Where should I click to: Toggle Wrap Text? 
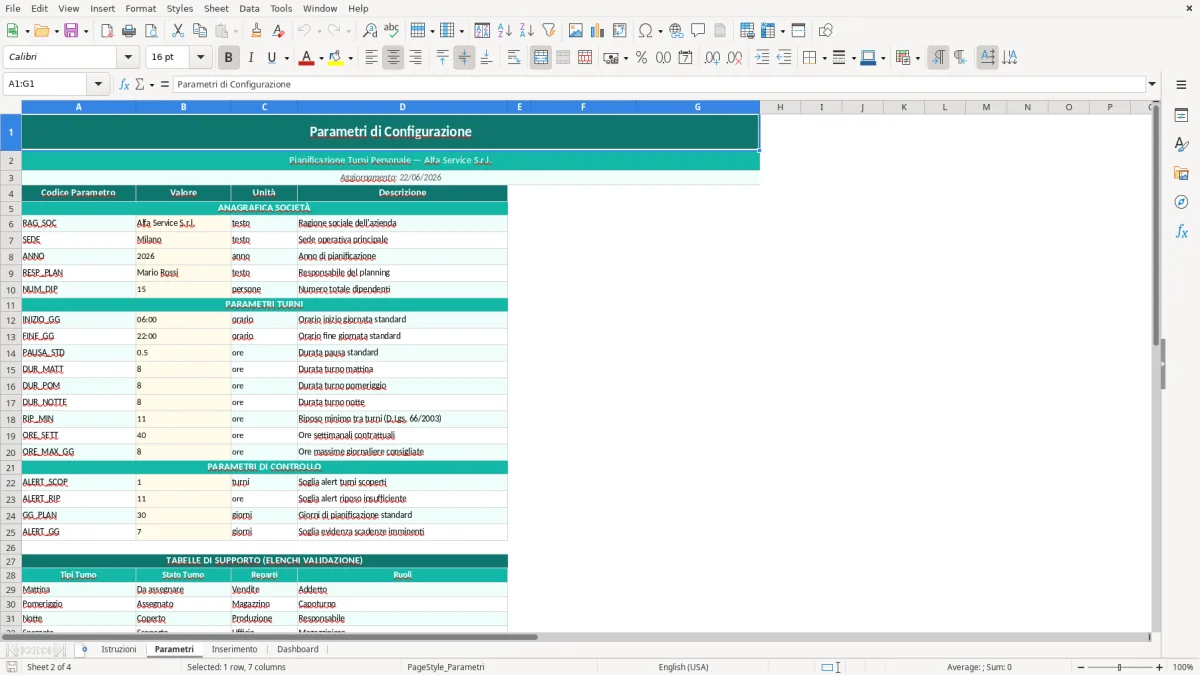point(514,58)
